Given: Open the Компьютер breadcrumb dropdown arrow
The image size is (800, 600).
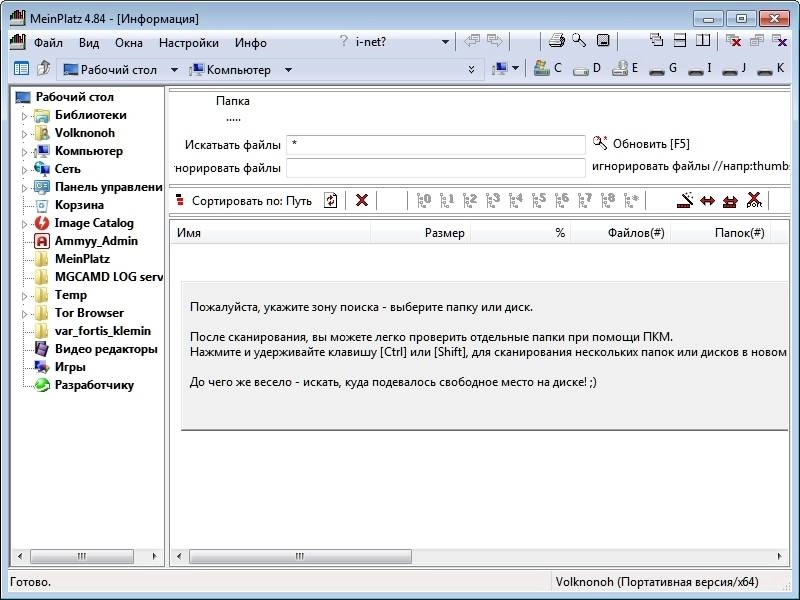Looking at the screenshot, I should (x=288, y=69).
